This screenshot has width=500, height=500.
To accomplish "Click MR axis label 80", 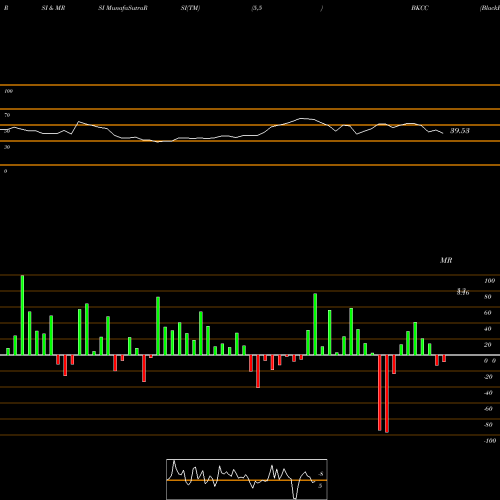I will [488, 297].
